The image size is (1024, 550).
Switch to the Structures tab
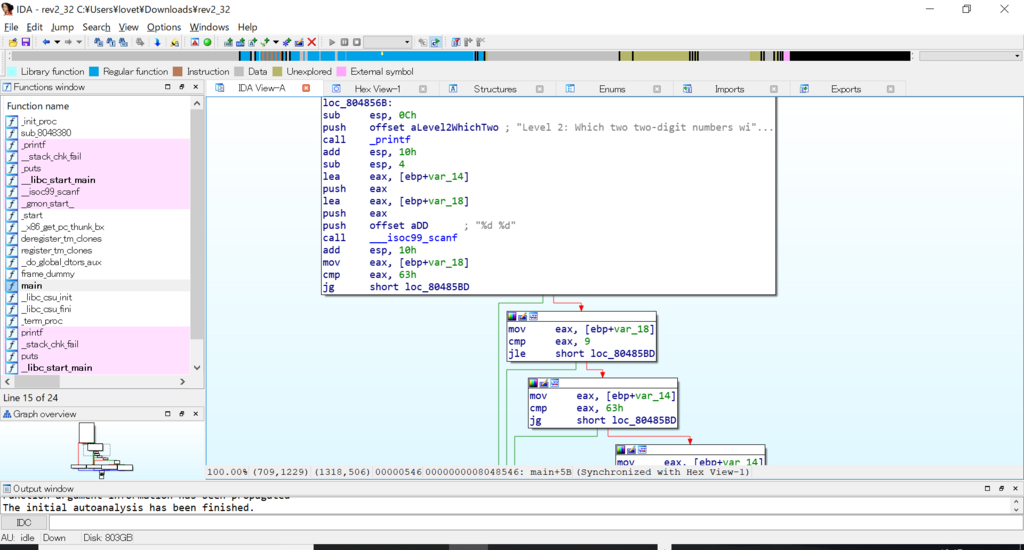coord(495,89)
